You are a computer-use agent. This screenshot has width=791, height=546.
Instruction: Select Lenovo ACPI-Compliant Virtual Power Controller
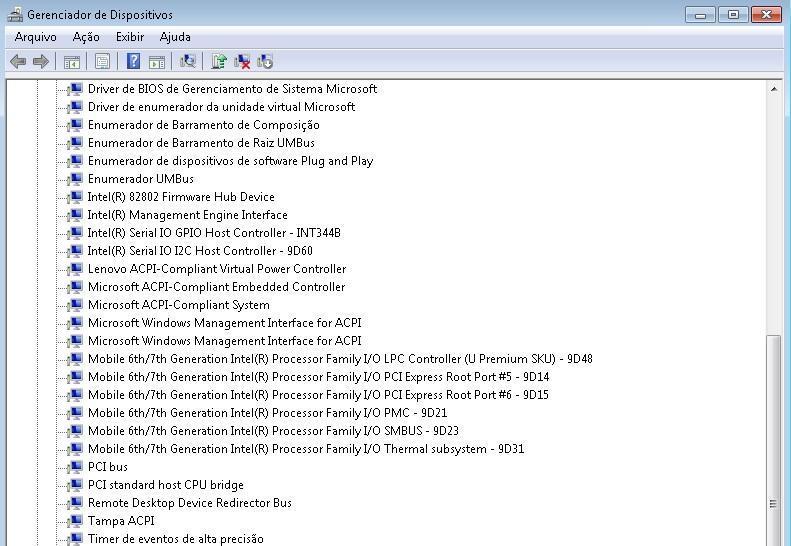pos(216,269)
